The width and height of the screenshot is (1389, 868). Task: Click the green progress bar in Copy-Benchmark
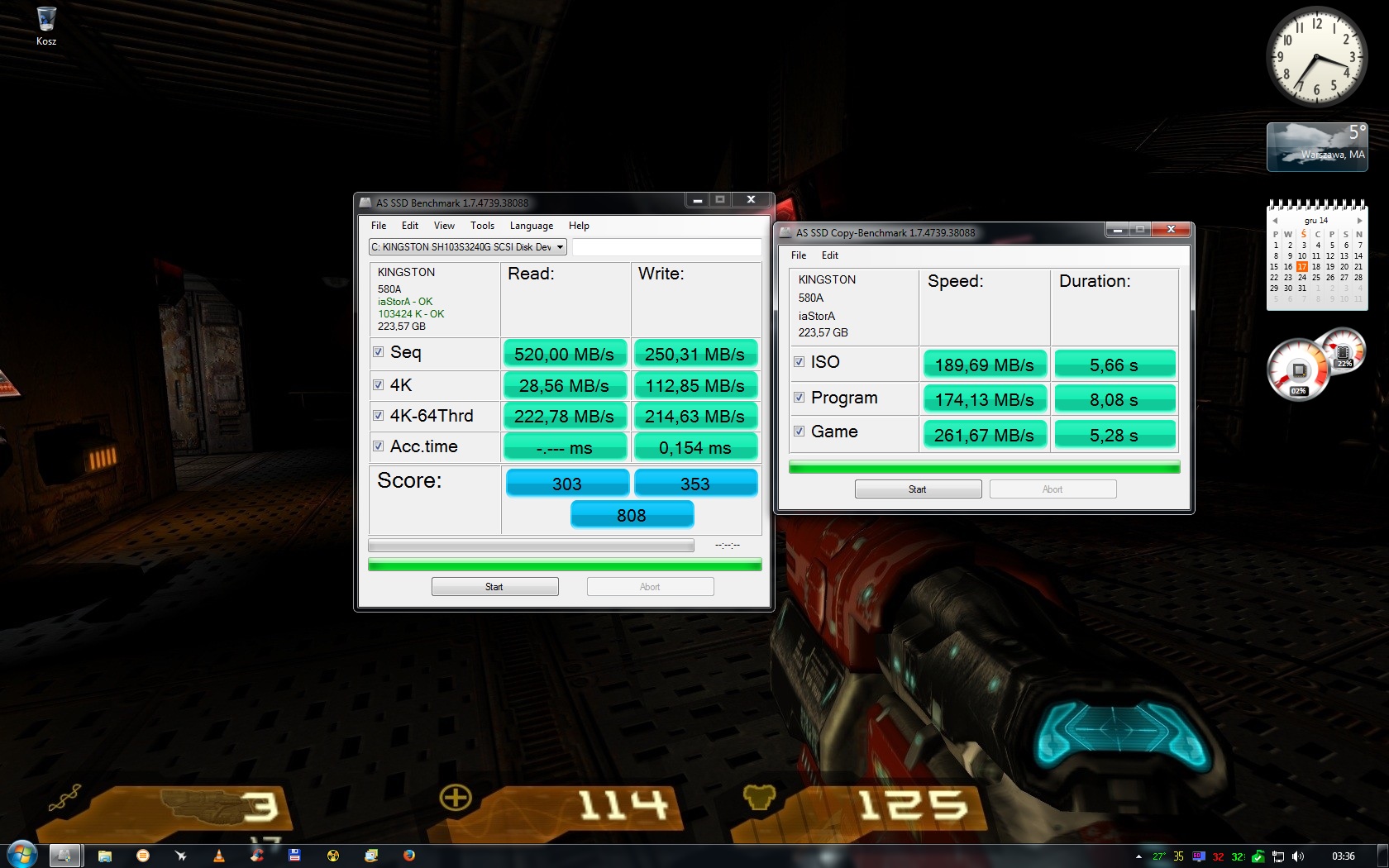pyautogui.click(x=984, y=468)
